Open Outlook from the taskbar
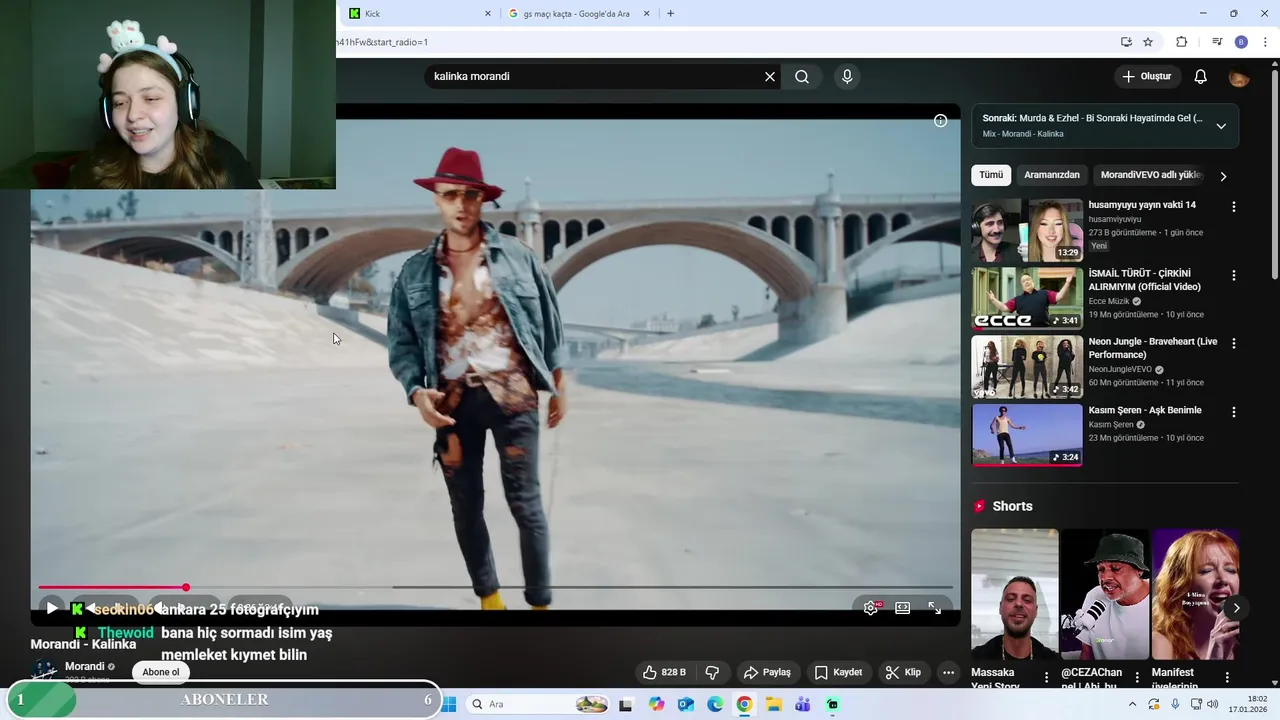This screenshot has width=1280, height=720. coord(686,704)
